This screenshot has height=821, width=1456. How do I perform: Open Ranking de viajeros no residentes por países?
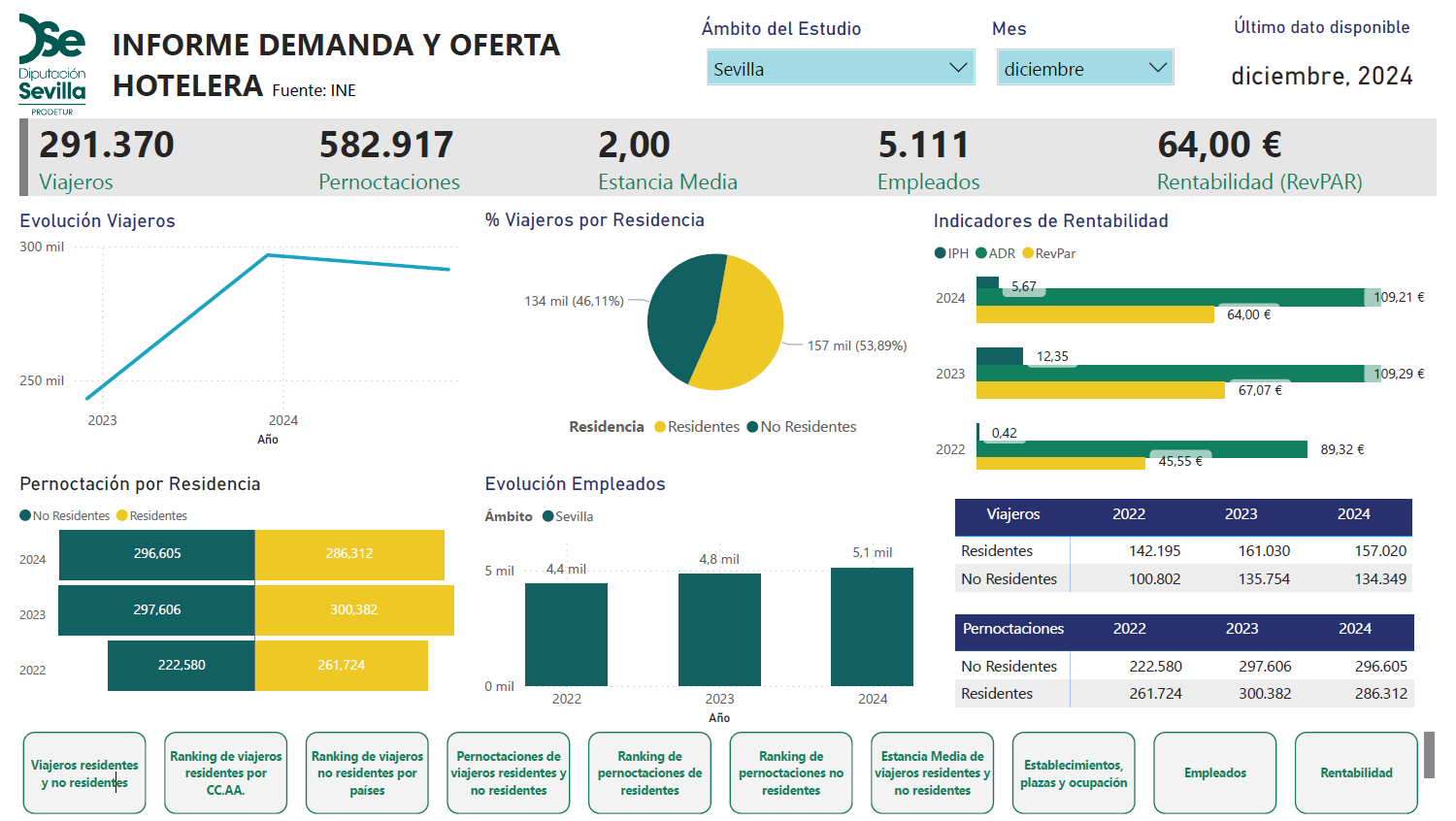click(x=367, y=772)
